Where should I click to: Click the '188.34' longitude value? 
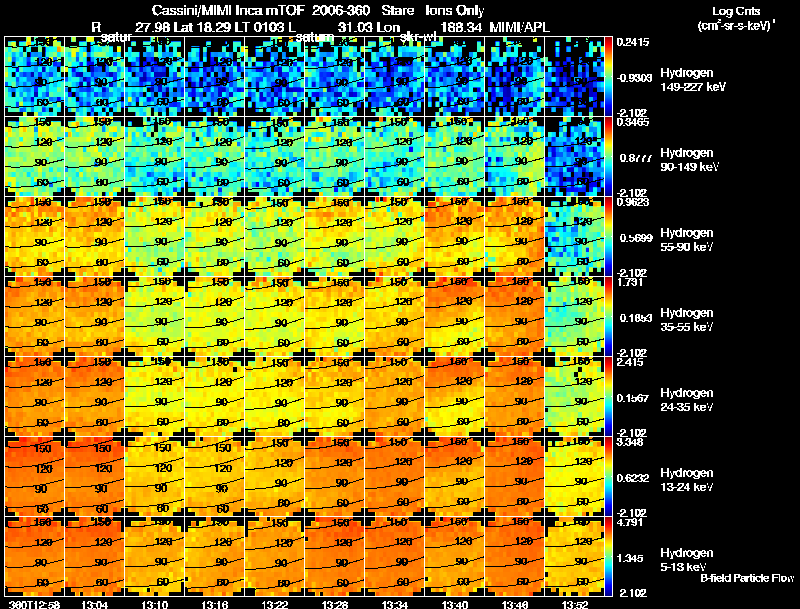pyautogui.click(x=461, y=28)
